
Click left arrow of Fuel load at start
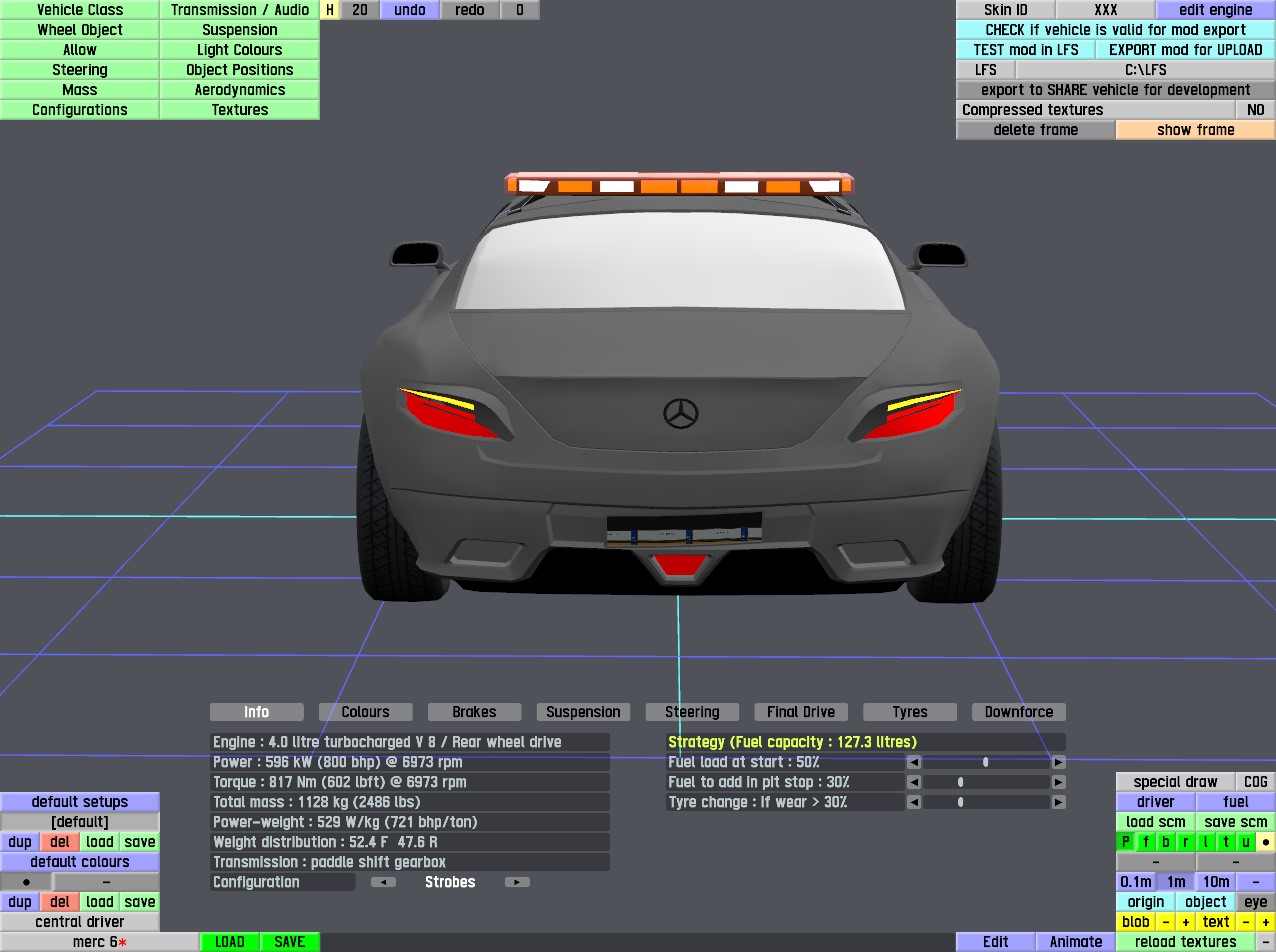[914, 762]
